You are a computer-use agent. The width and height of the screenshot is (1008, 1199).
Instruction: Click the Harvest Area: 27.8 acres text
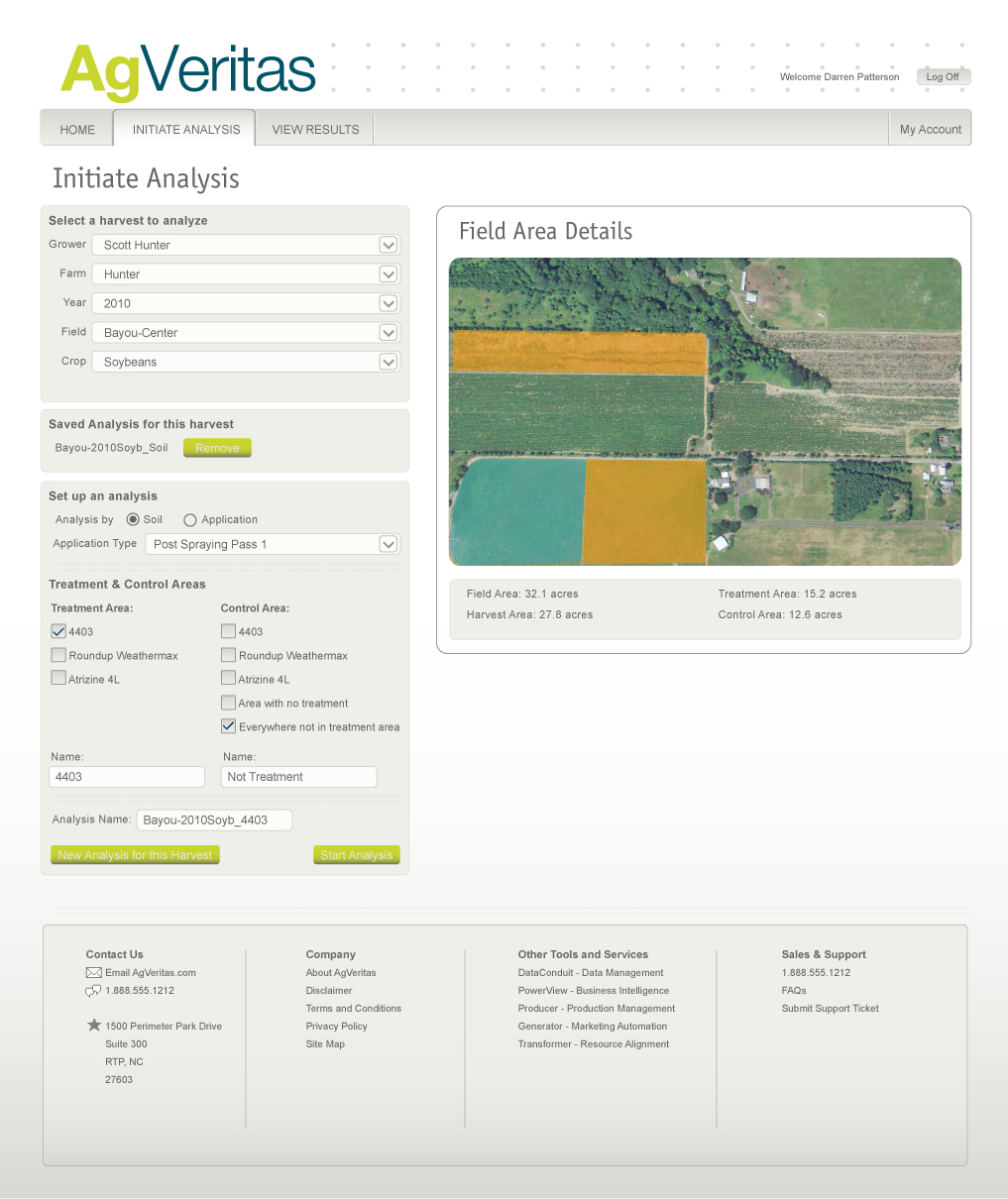[x=529, y=614]
